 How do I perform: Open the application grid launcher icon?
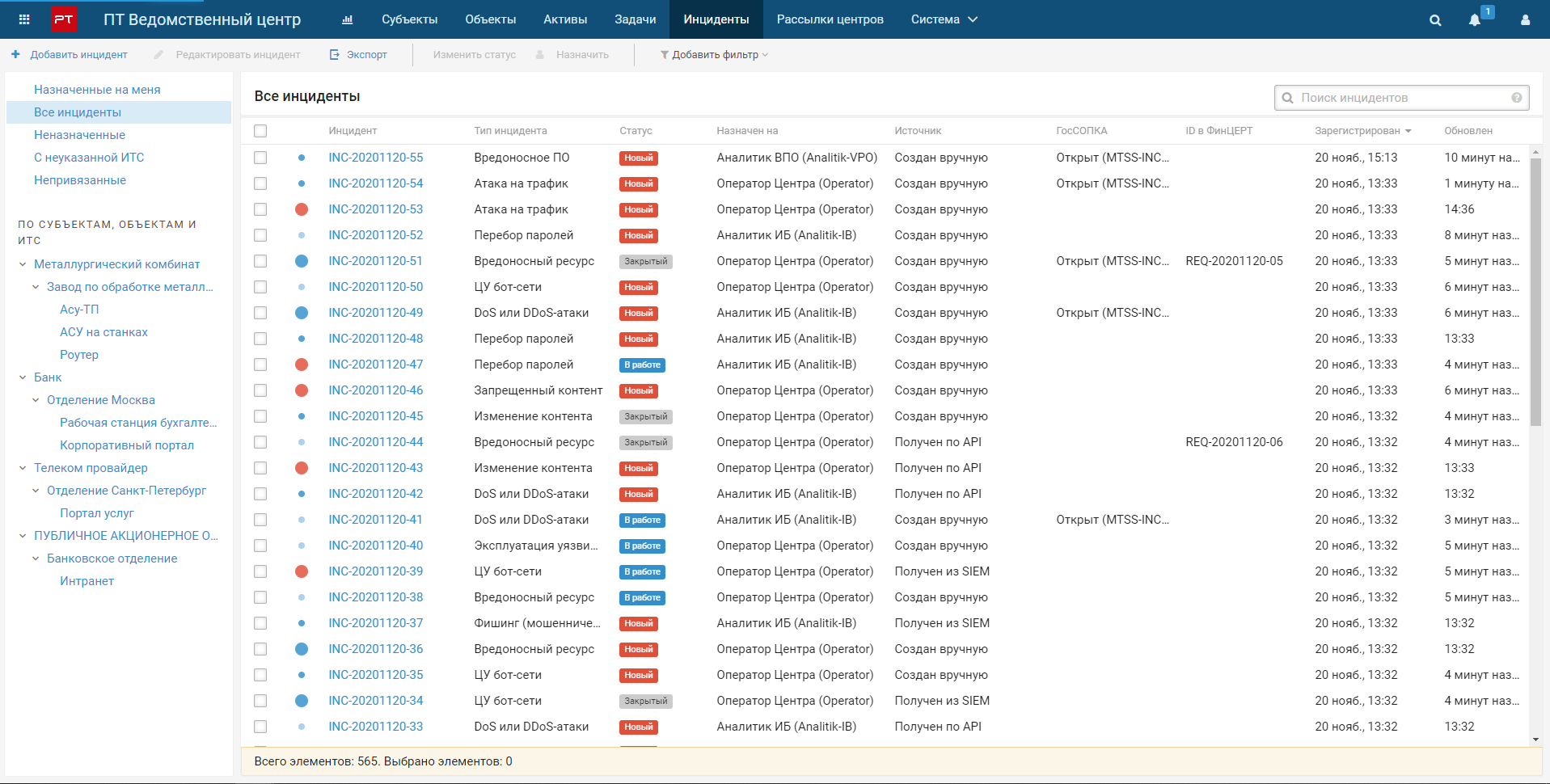coord(24,19)
